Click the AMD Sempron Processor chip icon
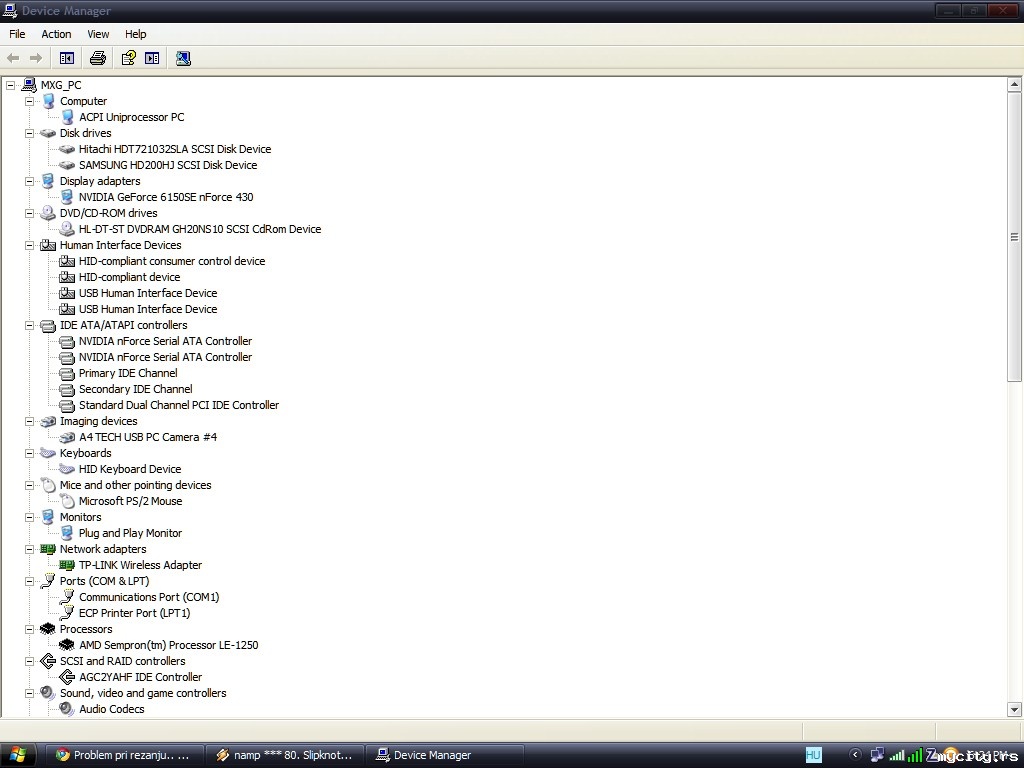This screenshot has height=768, width=1024. tap(67, 645)
